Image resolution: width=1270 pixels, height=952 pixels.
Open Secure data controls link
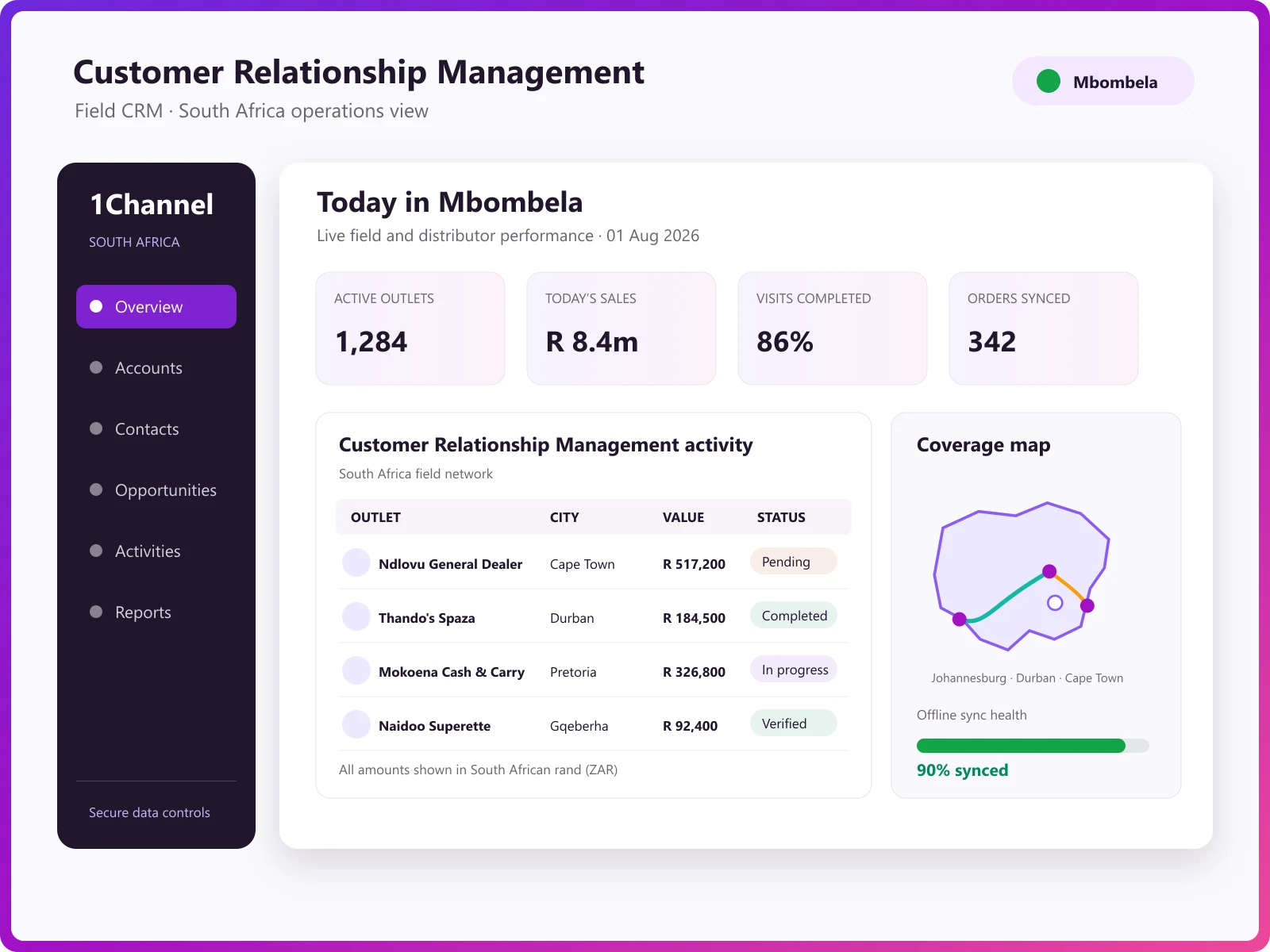(149, 812)
